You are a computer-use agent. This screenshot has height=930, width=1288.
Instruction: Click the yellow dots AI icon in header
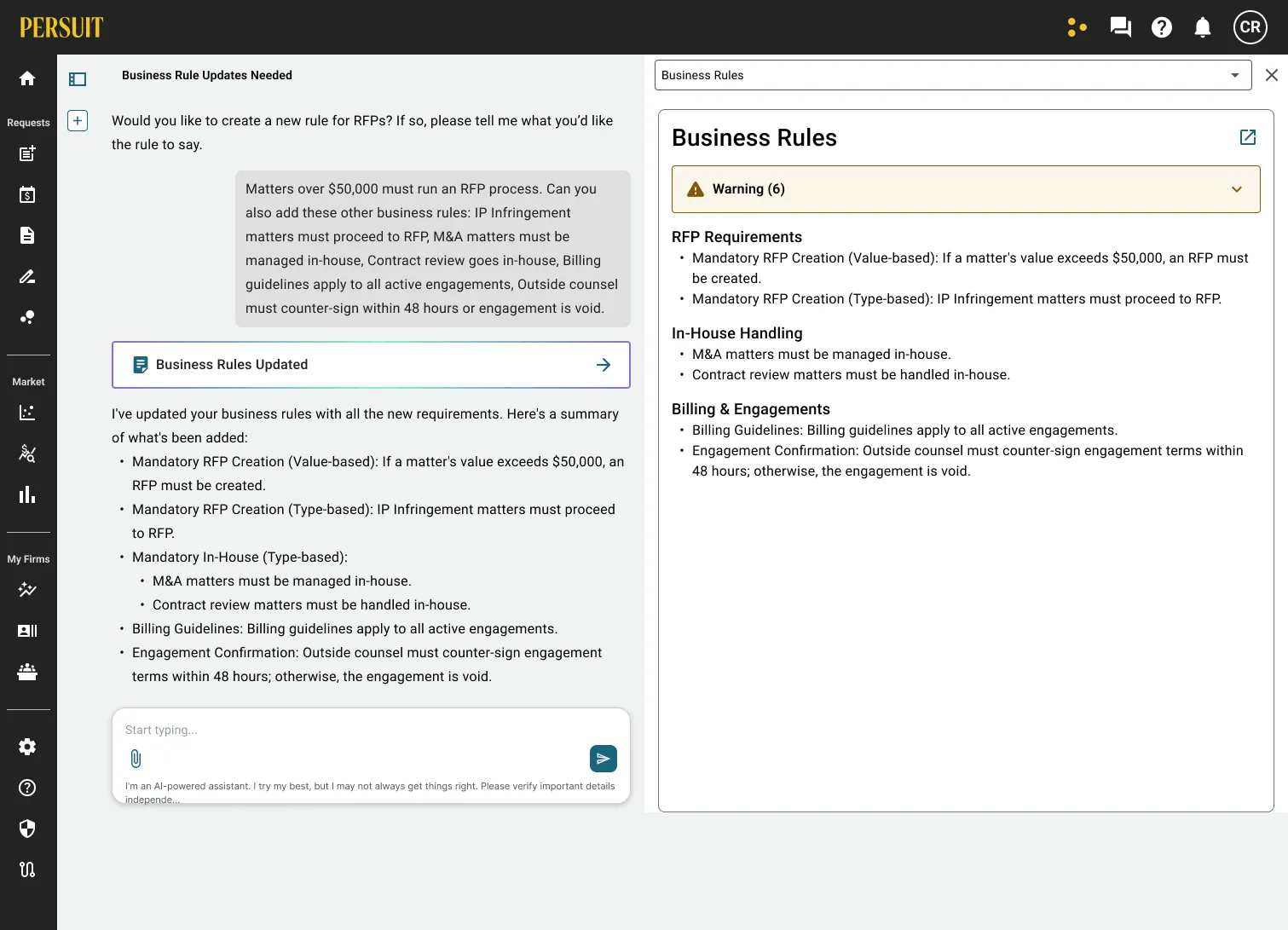click(1077, 27)
